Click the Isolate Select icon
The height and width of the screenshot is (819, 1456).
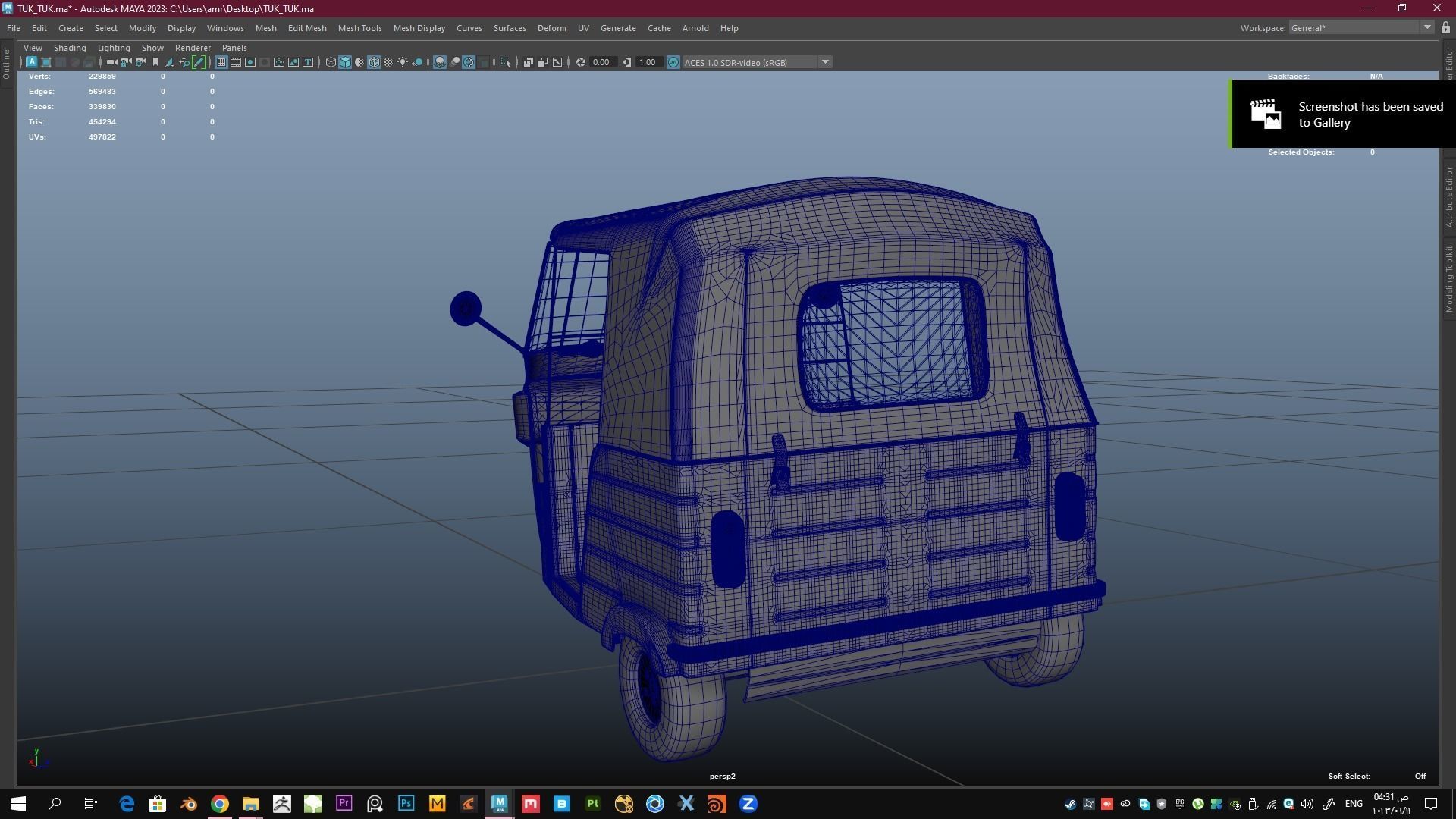point(506,62)
